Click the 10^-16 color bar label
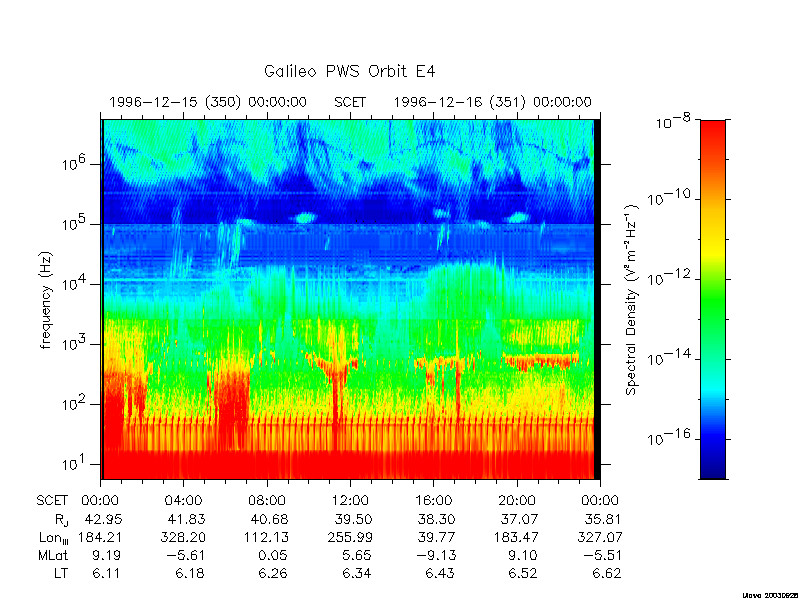 click(669, 437)
